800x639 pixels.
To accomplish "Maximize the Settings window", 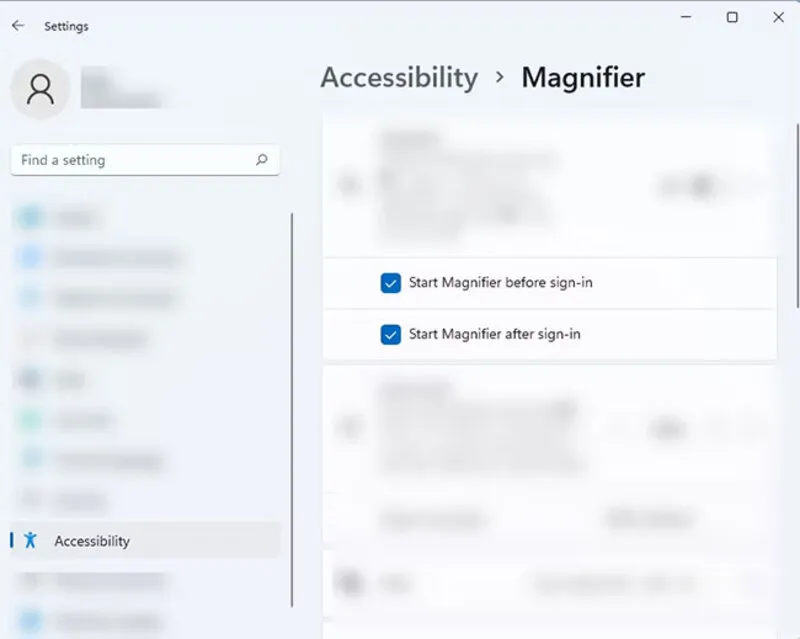I will coord(732,18).
